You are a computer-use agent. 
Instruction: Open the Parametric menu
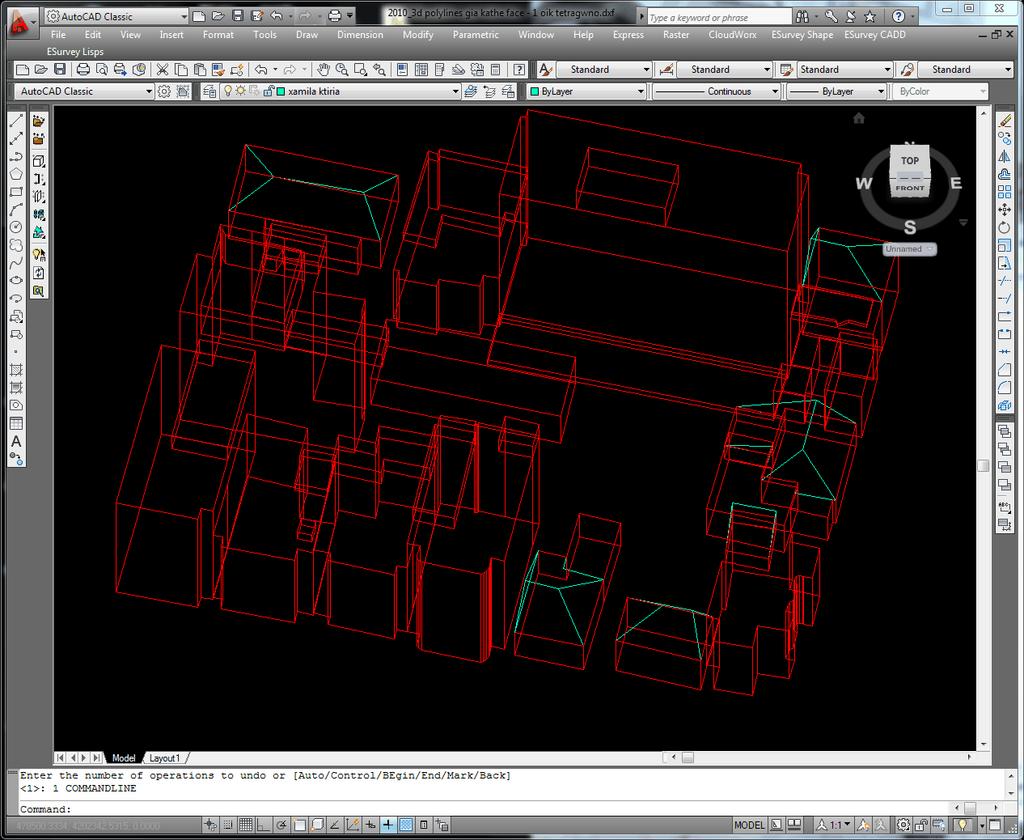coord(475,35)
